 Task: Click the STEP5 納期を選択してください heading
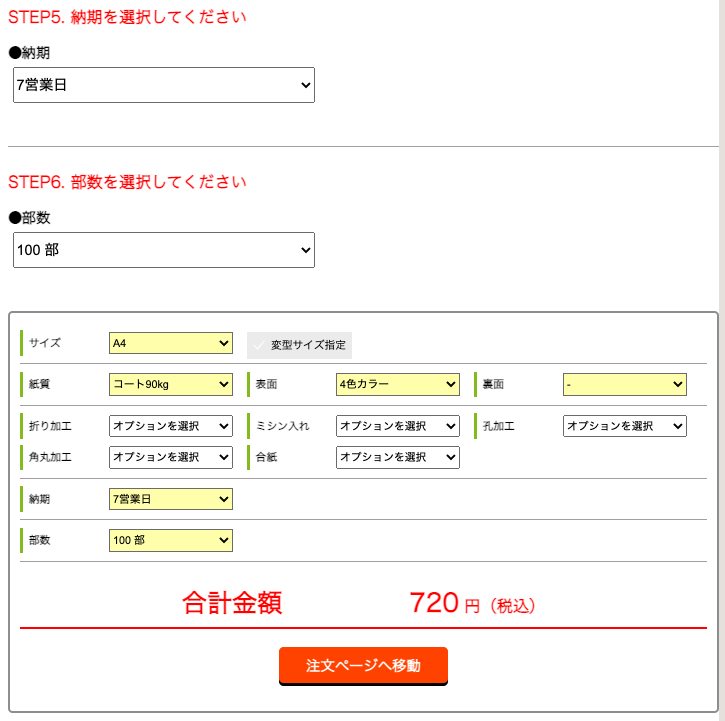click(127, 17)
